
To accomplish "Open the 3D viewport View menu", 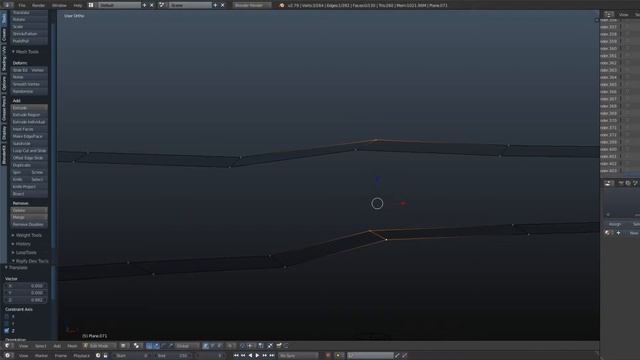I will click(23, 346).
